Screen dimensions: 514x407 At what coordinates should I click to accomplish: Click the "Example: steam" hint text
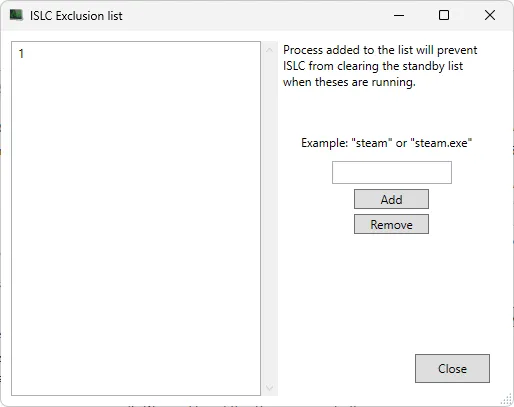pos(386,143)
